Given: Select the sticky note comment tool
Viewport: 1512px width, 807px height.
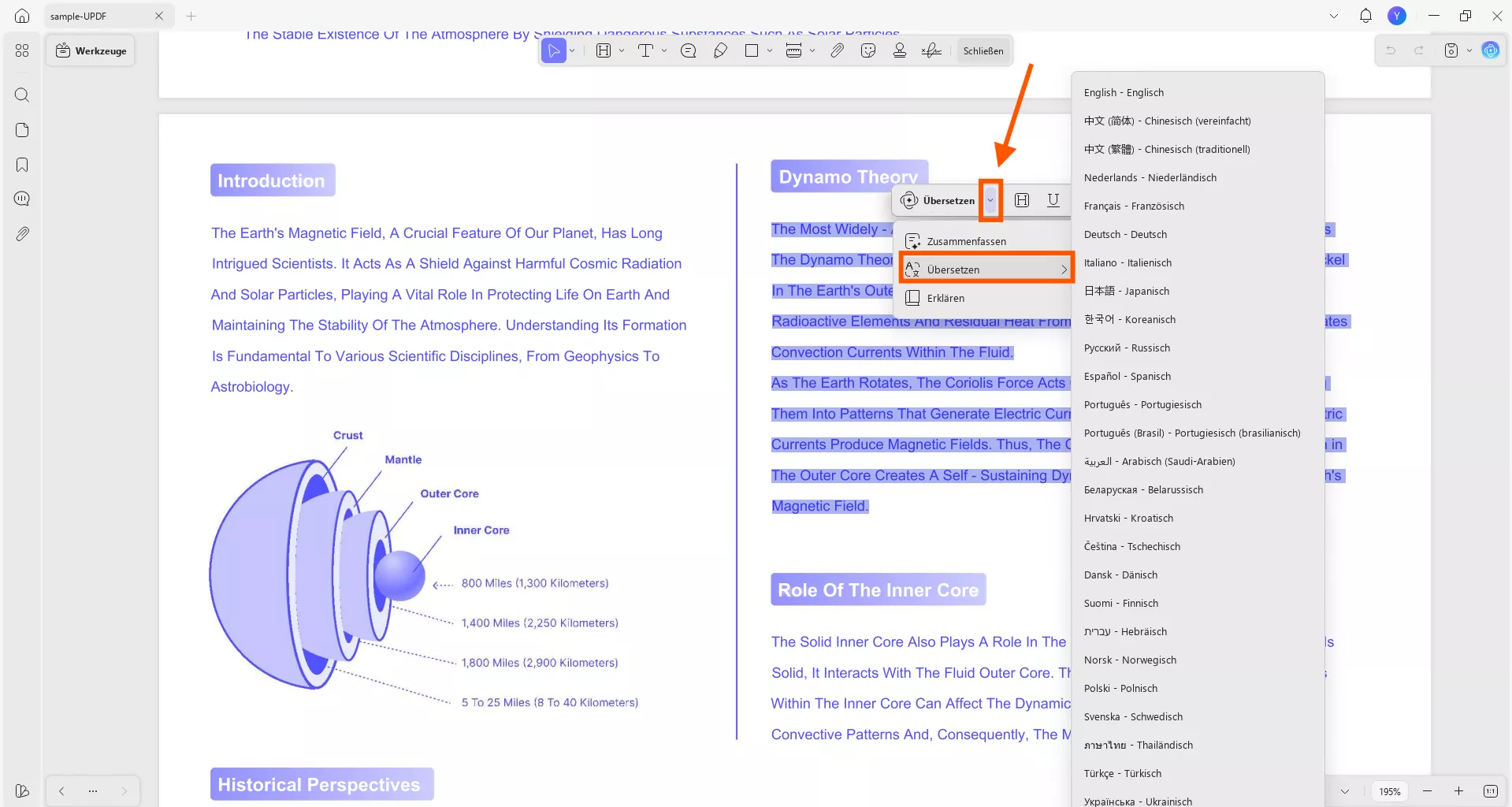Looking at the screenshot, I should click(688, 51).
